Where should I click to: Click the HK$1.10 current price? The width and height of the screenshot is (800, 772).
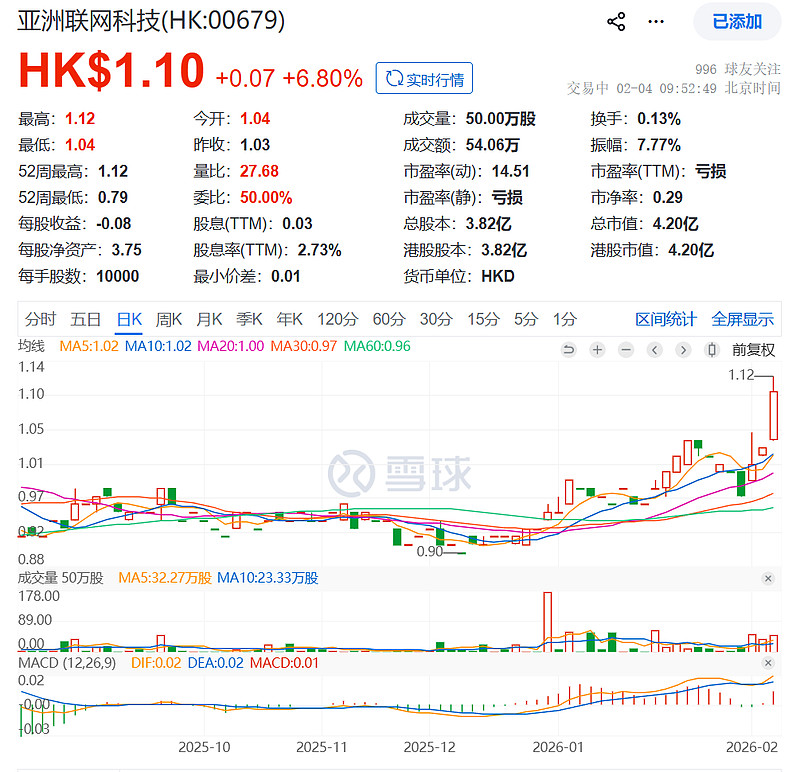coord(111,70)
